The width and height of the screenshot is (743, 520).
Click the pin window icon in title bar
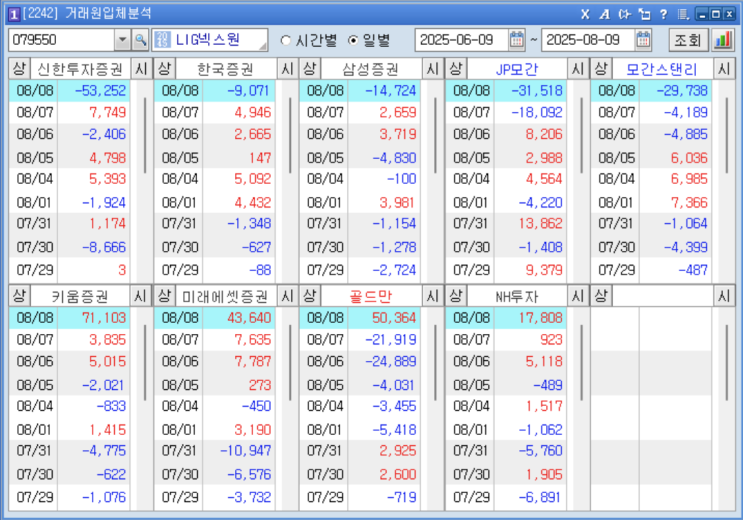[644, 14]
